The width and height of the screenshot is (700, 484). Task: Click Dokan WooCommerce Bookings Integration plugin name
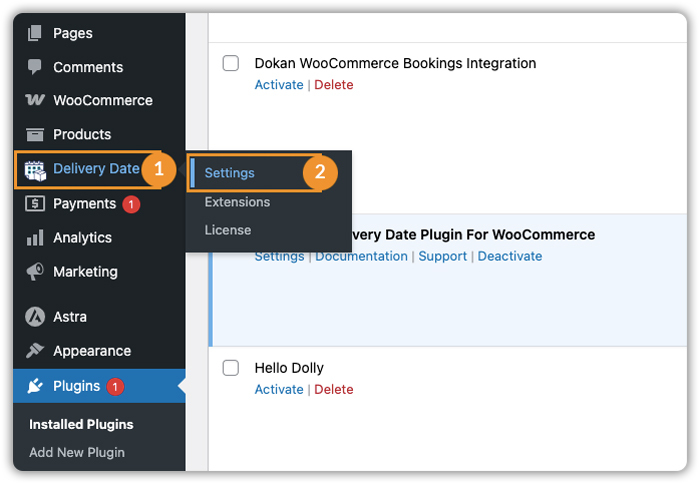(395, 63)
